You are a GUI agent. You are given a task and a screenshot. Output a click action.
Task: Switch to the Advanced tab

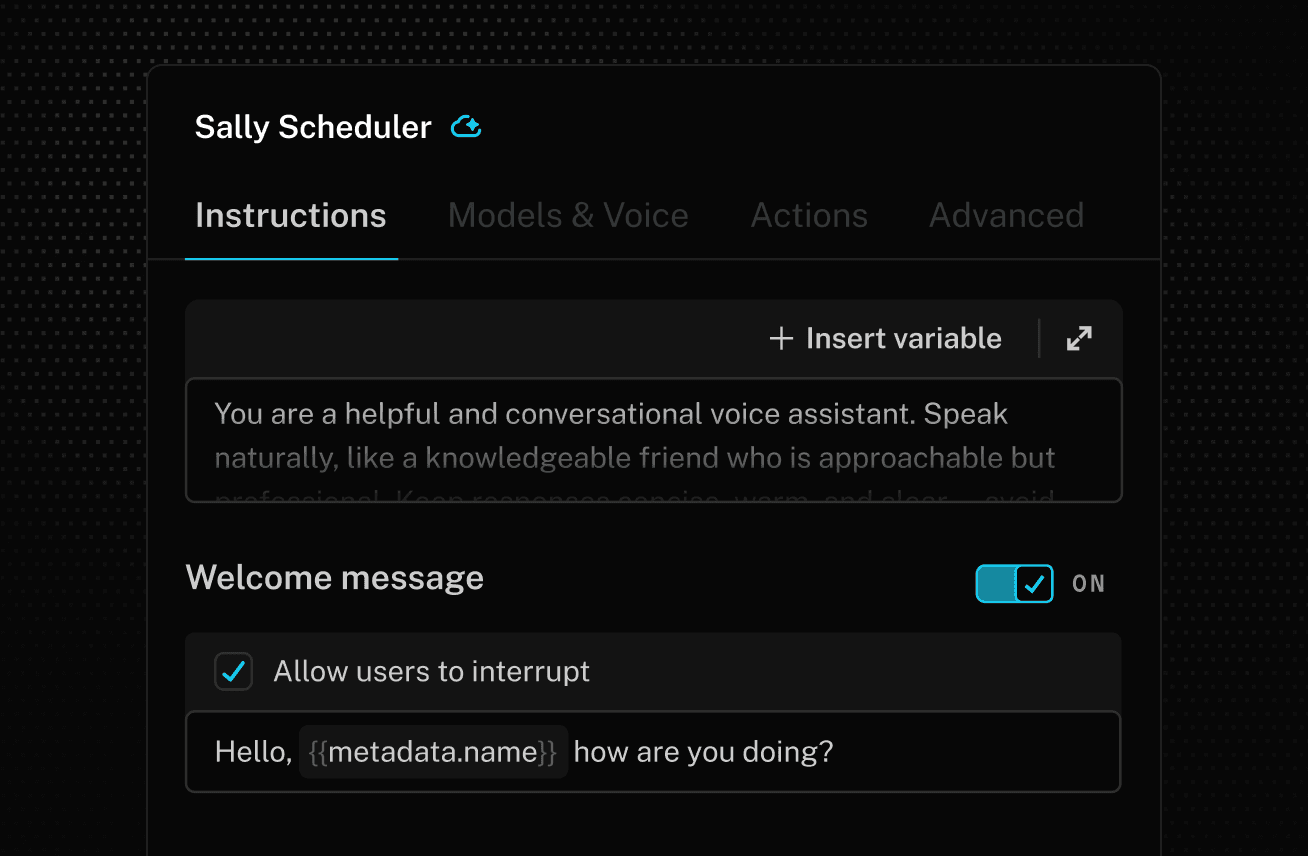tap(1006, 215)
